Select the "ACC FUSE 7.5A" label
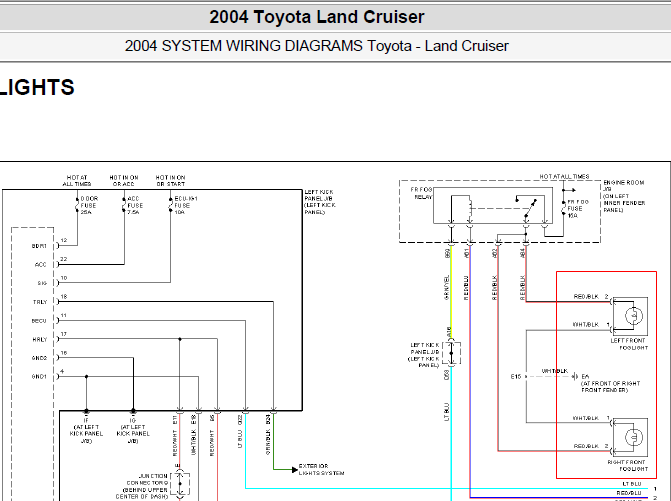 pyautogui.click(x=135, y=205)
